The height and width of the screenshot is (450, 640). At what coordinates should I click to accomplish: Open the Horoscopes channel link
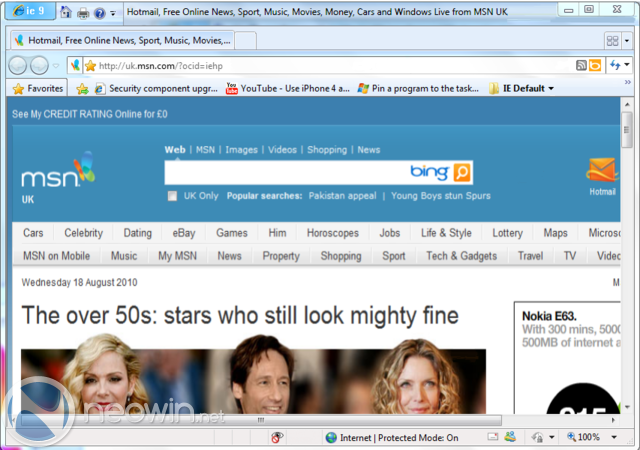pos(333,233)
